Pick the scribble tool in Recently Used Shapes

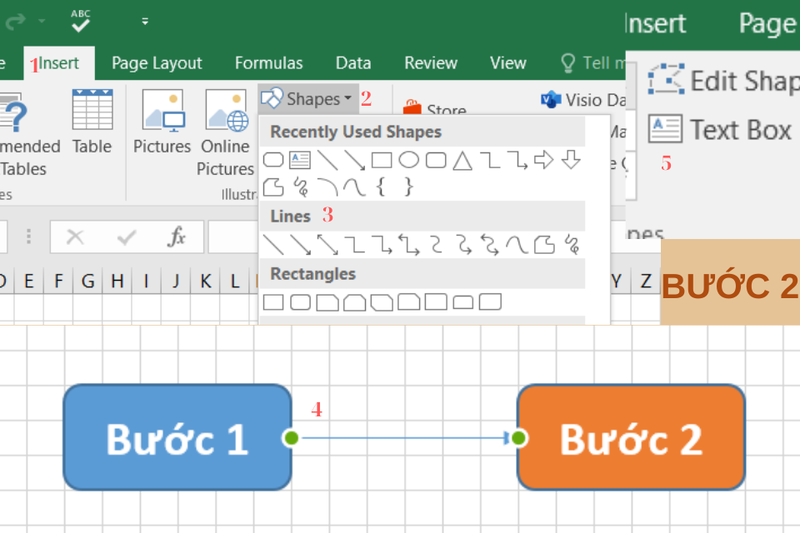pyautogui.click(x=301, y=187)
